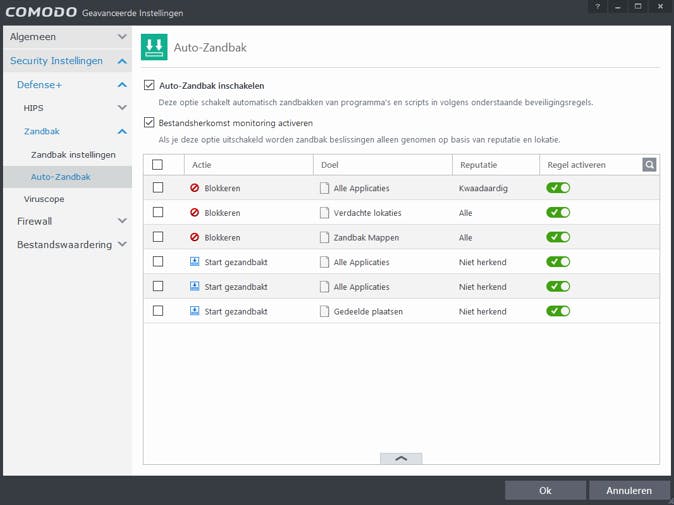This screenshot has height=505, width=674.
Task: Disable rule toggle for Kwaadaardig row
Action: click(558, 188)
